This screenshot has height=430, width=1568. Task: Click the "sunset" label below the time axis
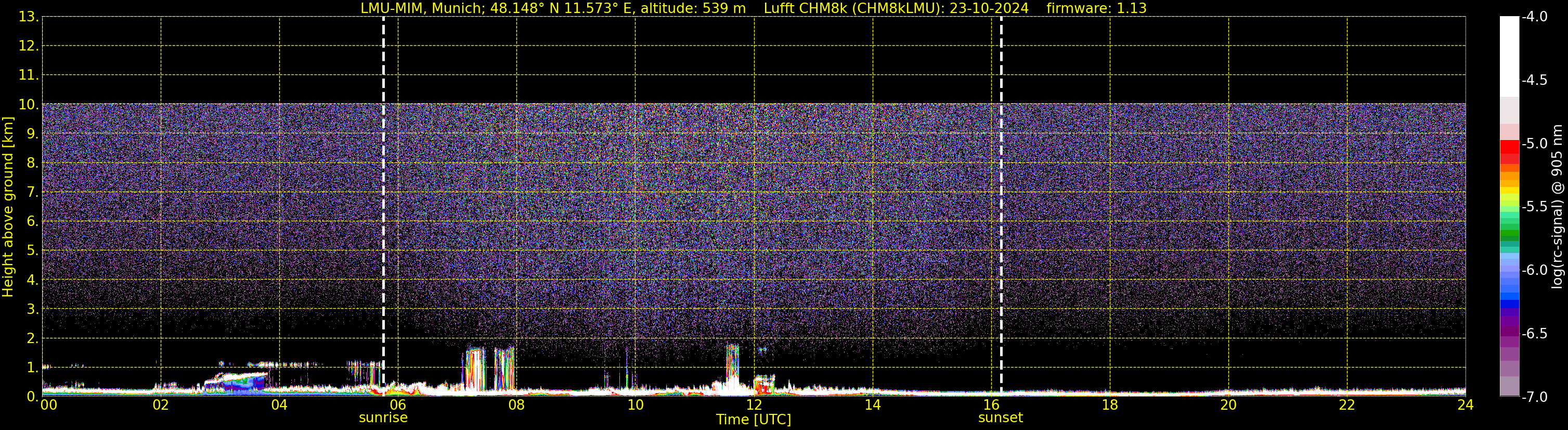pyautogui.click(x=1001, y=418)
